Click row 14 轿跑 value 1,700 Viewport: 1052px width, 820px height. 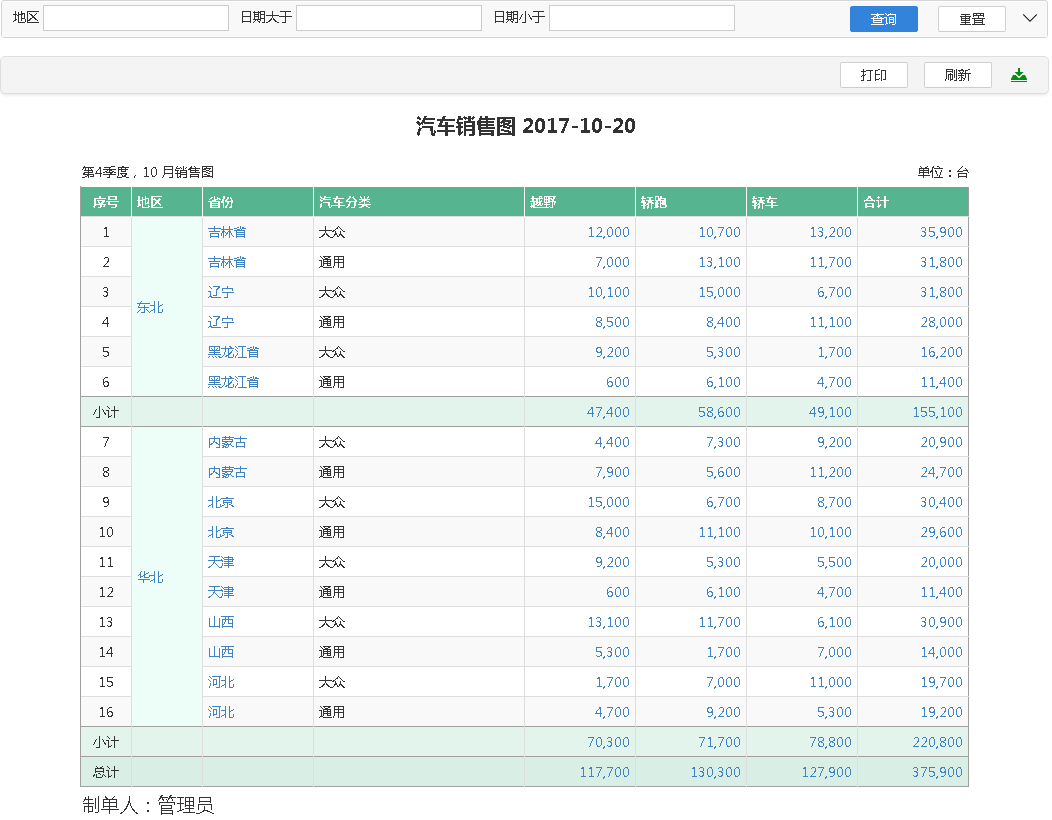tap(723, 652)
